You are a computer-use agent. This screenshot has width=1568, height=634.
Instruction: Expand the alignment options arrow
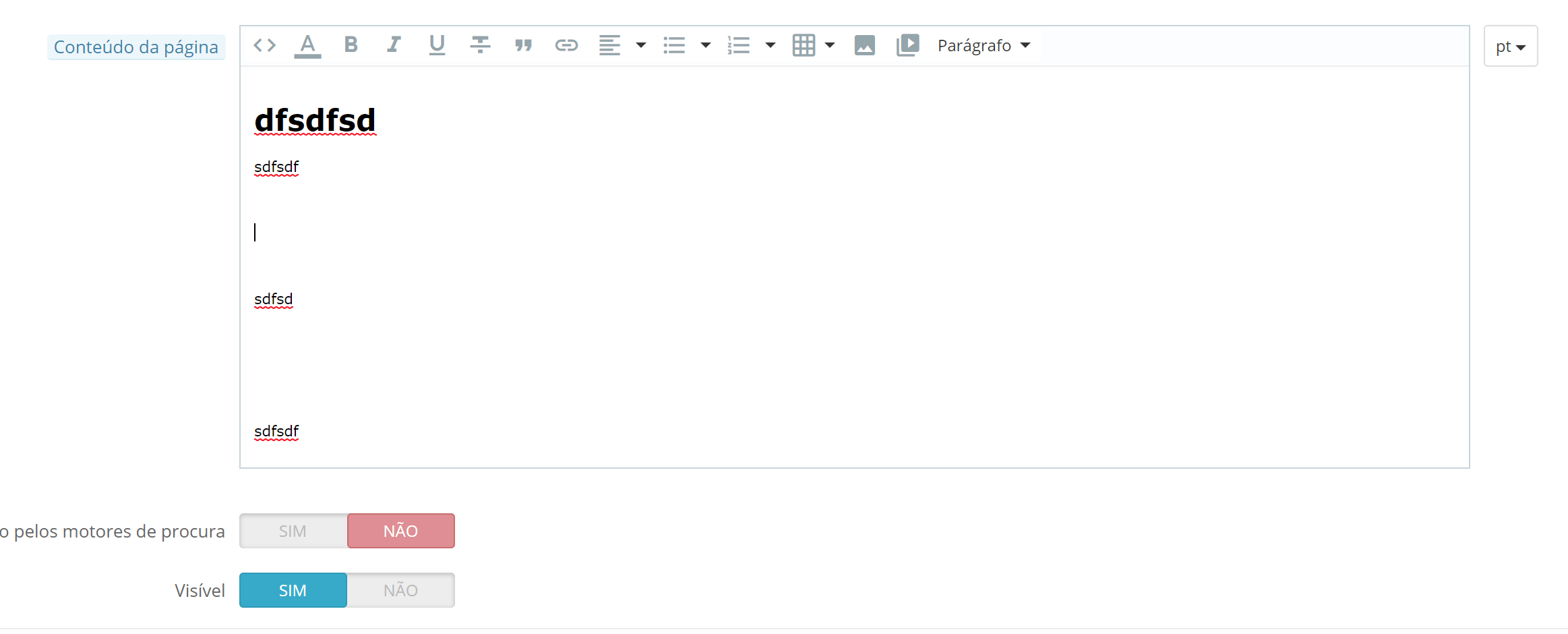click(x=641, y=45)
